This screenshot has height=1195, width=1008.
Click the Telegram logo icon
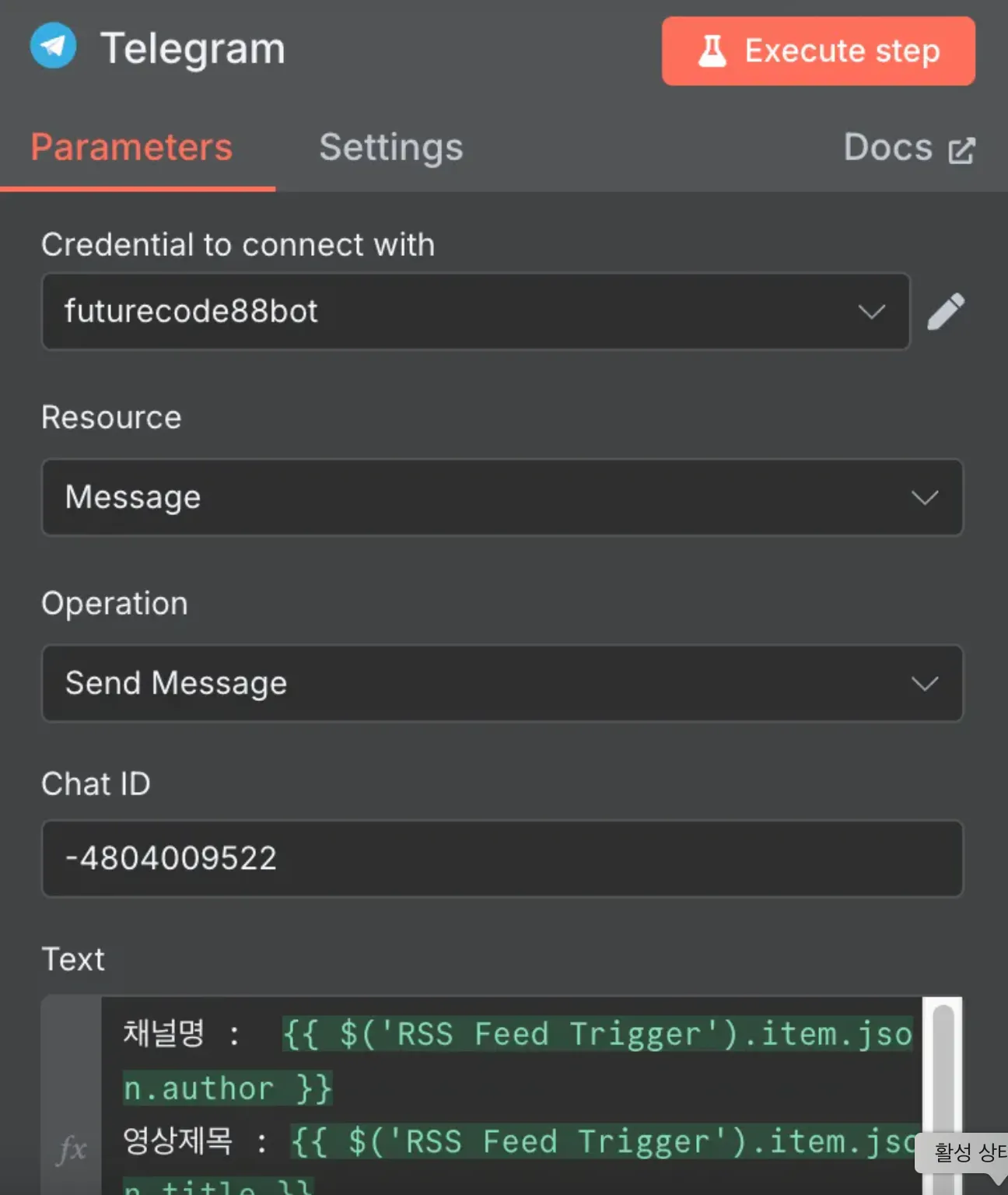click(53, 46)
